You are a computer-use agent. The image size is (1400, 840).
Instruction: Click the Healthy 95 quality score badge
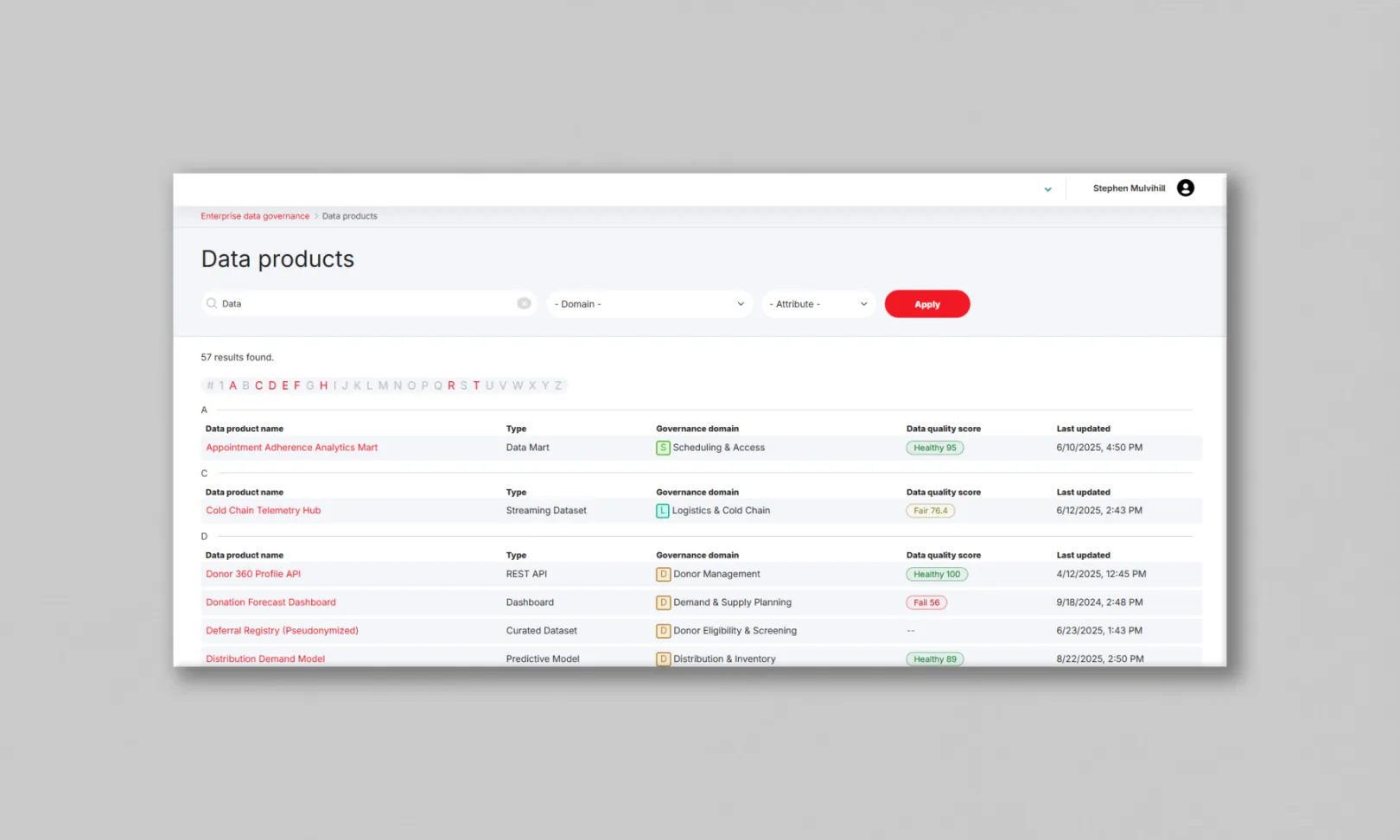934,448
